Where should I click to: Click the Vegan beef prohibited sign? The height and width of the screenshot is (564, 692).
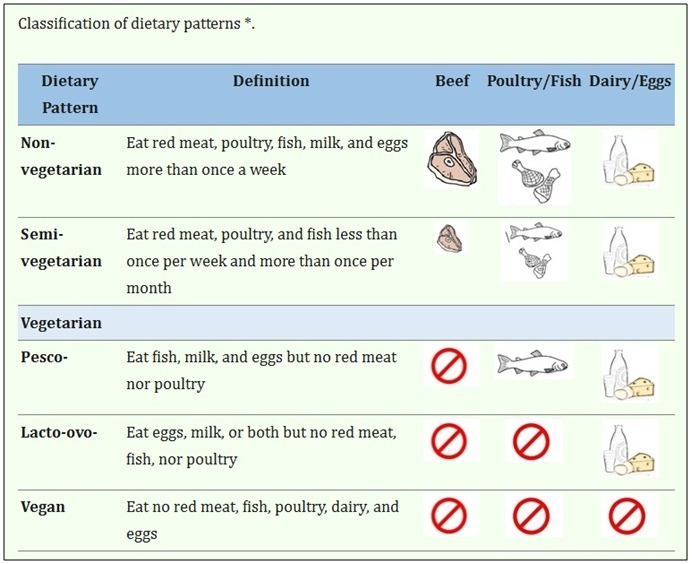tap(449, 516)
